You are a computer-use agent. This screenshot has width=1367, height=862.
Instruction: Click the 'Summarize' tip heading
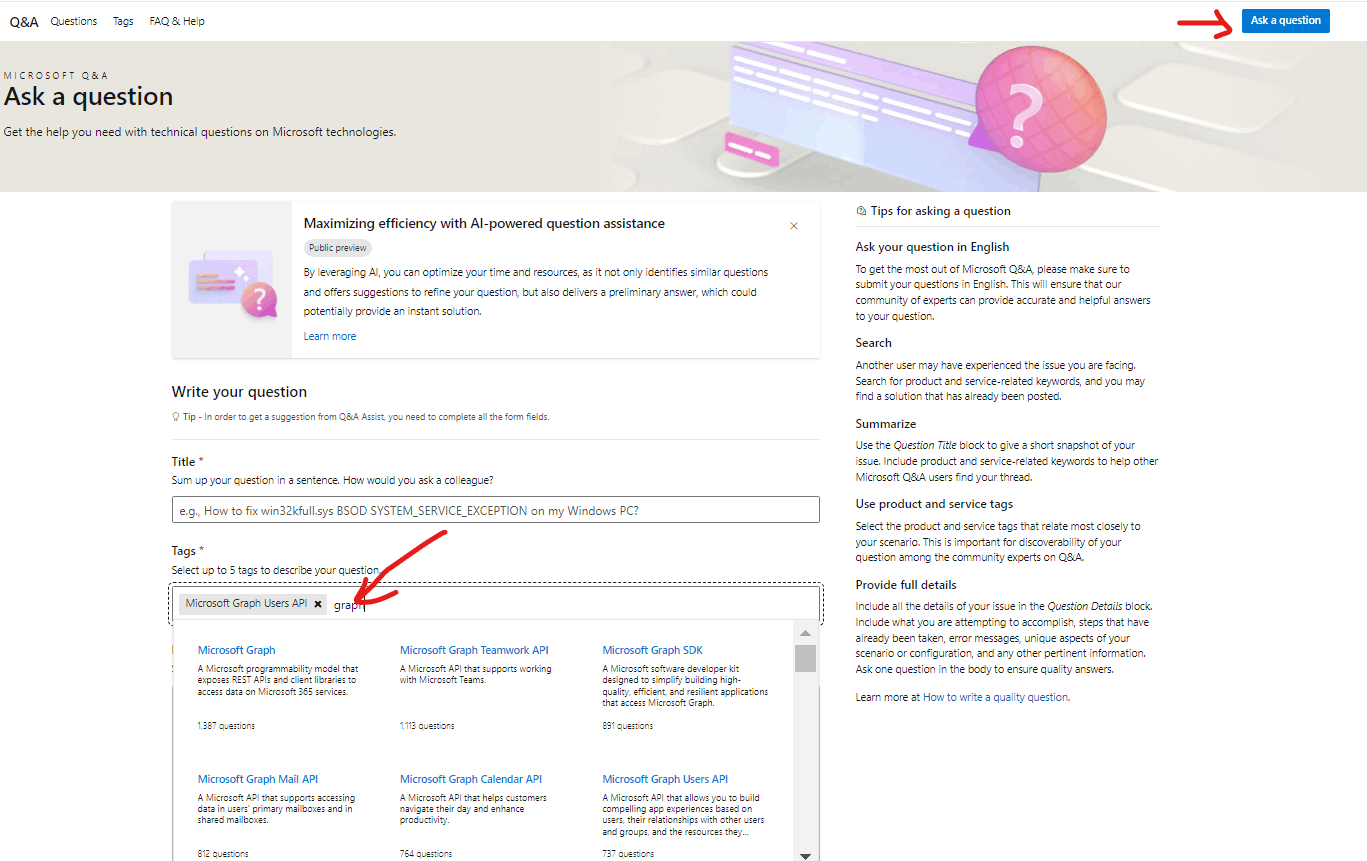[x=886, y=424]
